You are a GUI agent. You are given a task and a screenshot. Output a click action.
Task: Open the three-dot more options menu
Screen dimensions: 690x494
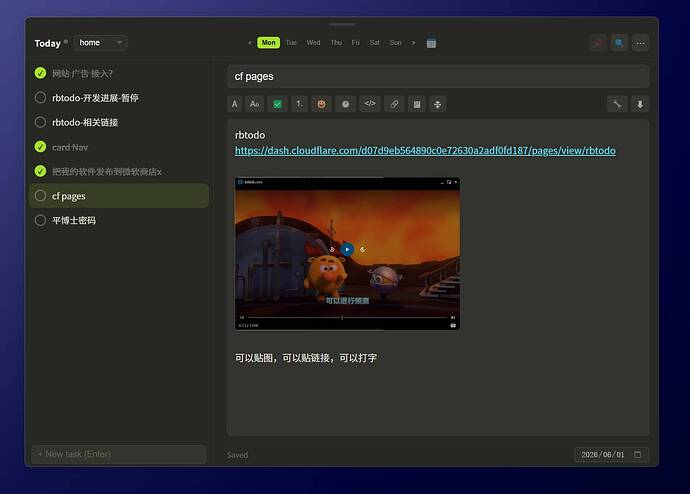point(640,43)
